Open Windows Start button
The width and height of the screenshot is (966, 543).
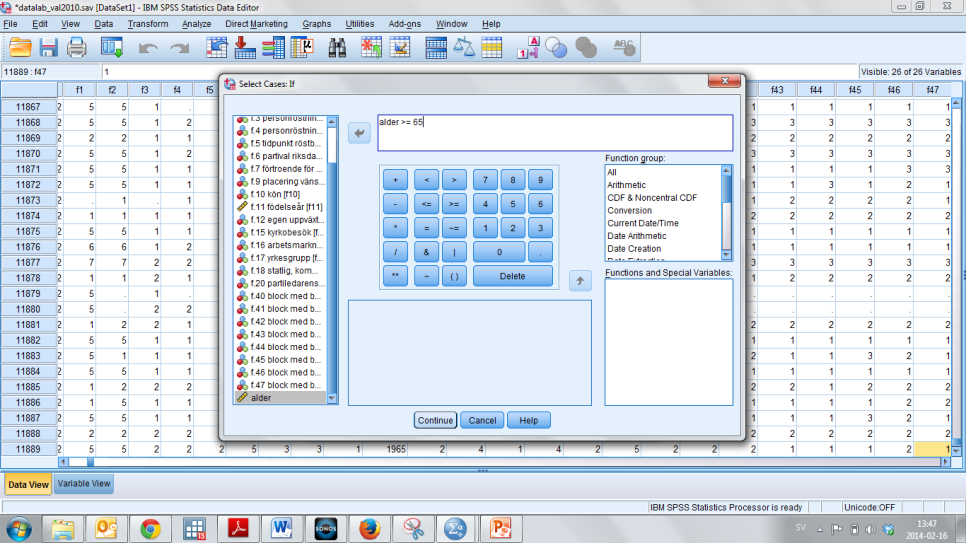coord(19,529)
